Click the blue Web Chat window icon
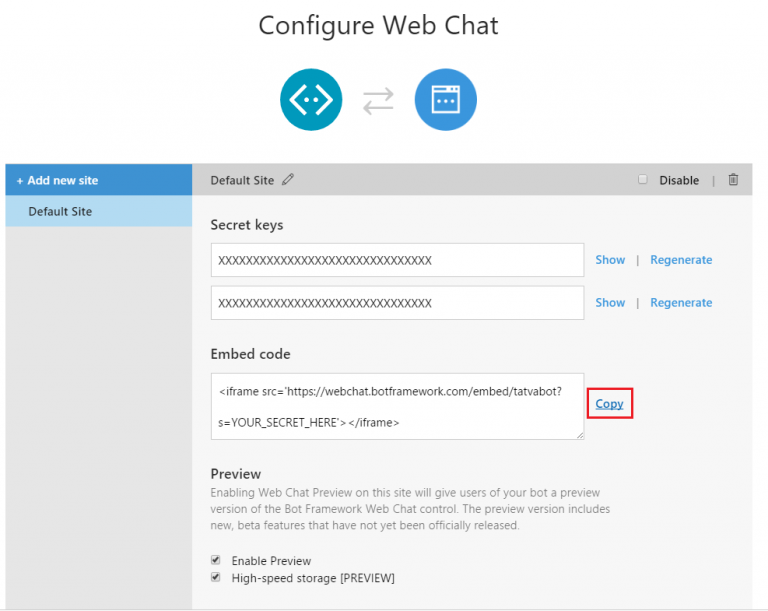Viewport: 768px width, 611px height. 445,99
